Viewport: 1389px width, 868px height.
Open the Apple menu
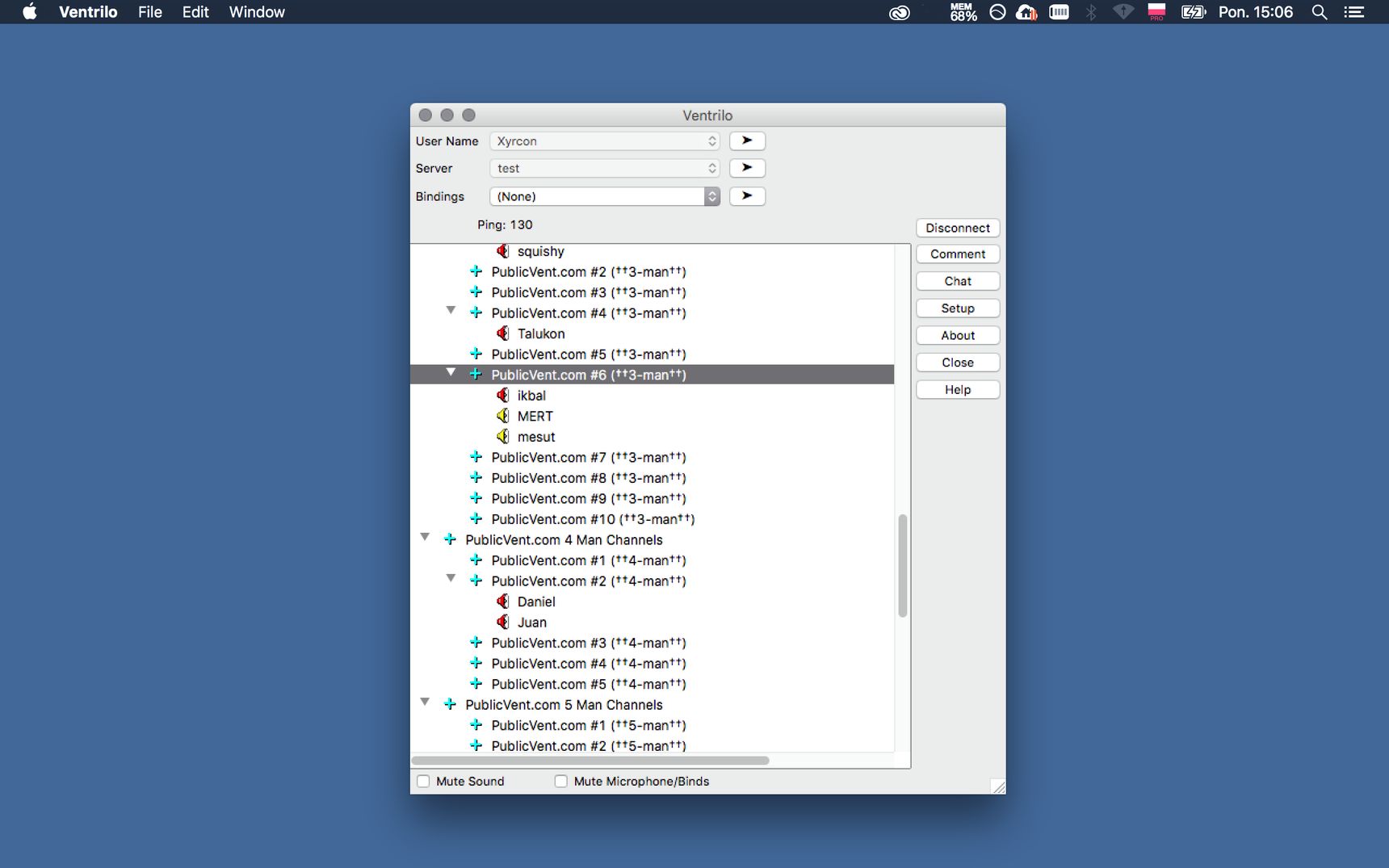tap(30, 12)
